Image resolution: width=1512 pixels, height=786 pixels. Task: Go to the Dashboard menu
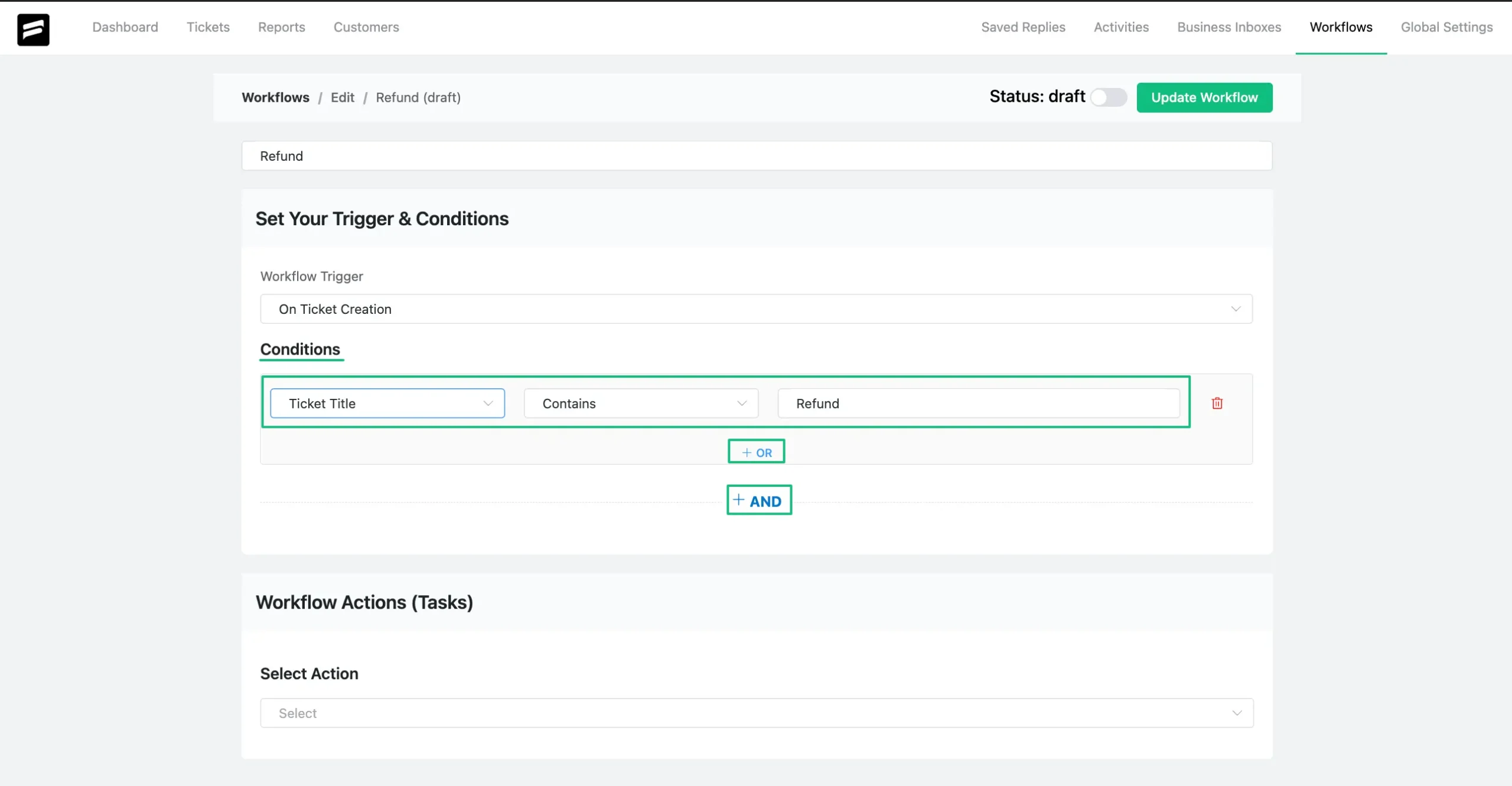(125, 27)
